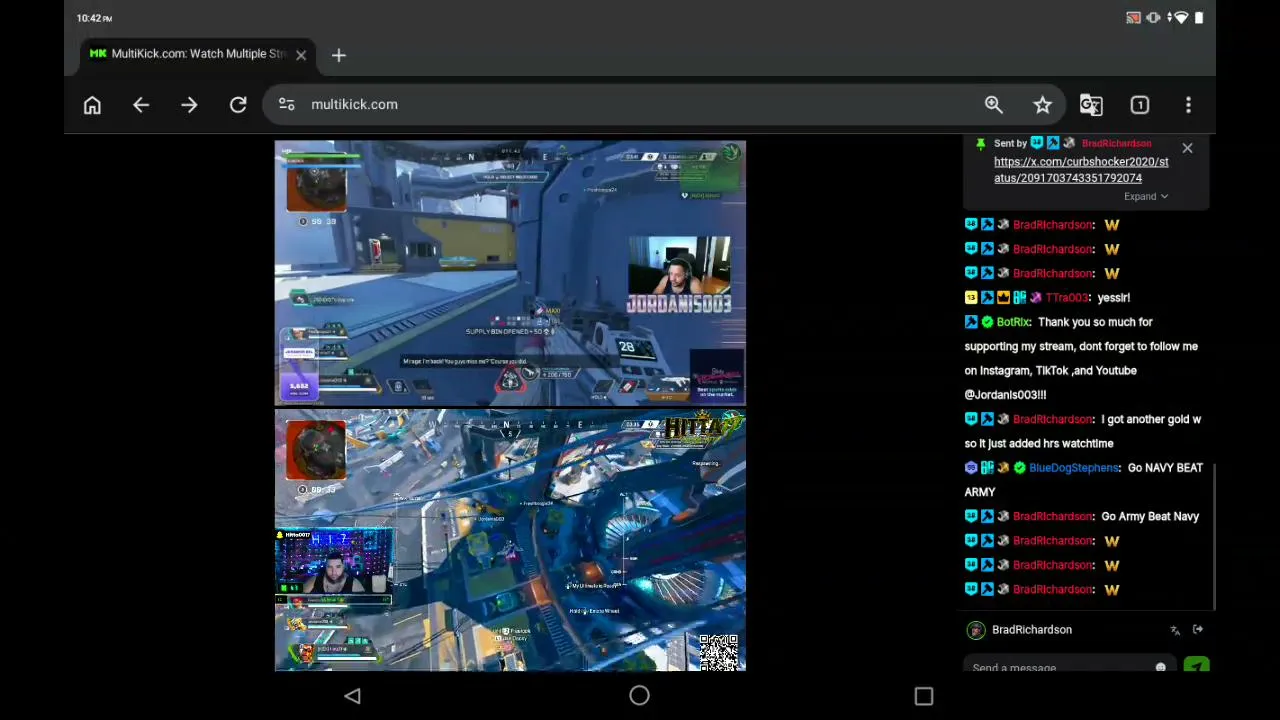Screen dimensions: 1280x720
Task: Click the bottom HITTA stream video
Action: click(x=510, y=540)
